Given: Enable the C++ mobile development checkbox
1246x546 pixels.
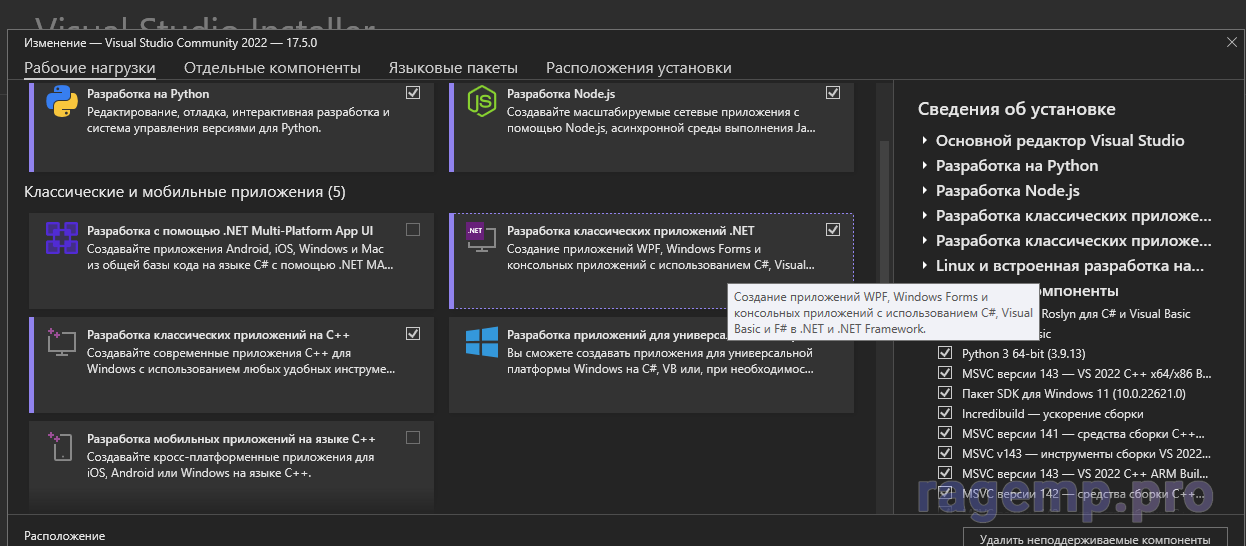Looking at the screenshot, I should (413, 438).
